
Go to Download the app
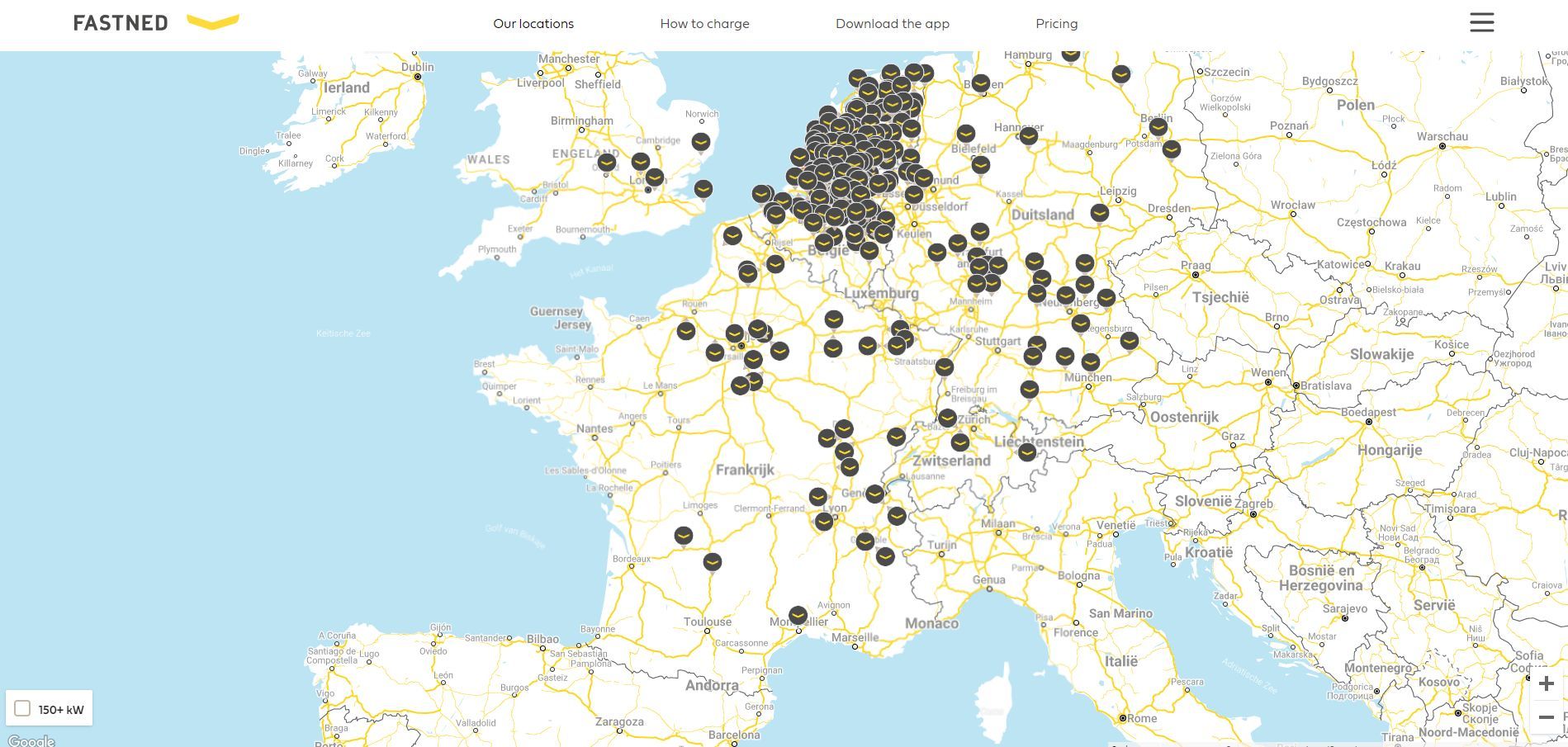click(x=892, y=24)
